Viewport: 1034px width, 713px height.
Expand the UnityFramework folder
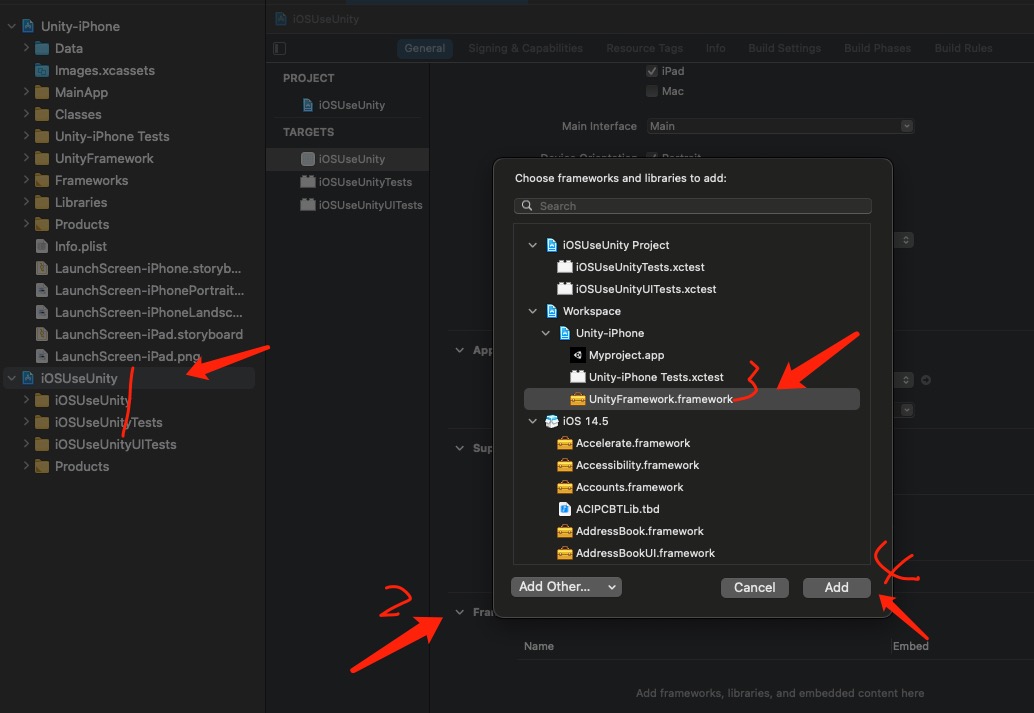click(26, 158)
